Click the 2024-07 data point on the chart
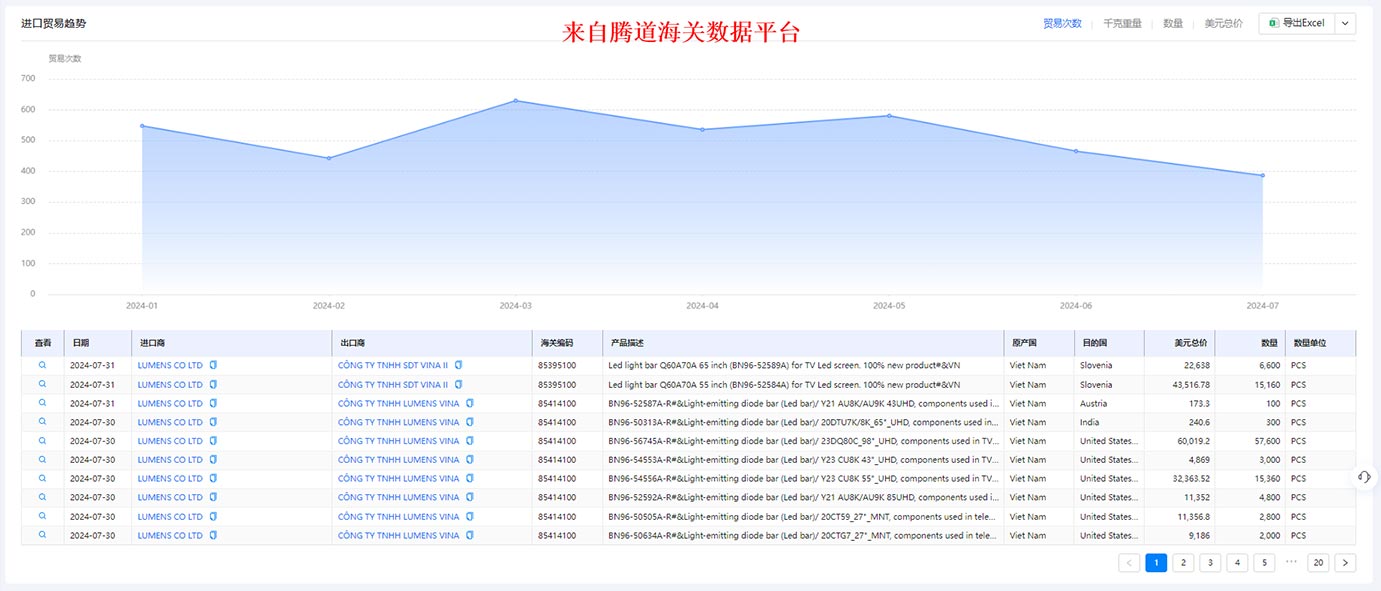 pos(1262,175)
